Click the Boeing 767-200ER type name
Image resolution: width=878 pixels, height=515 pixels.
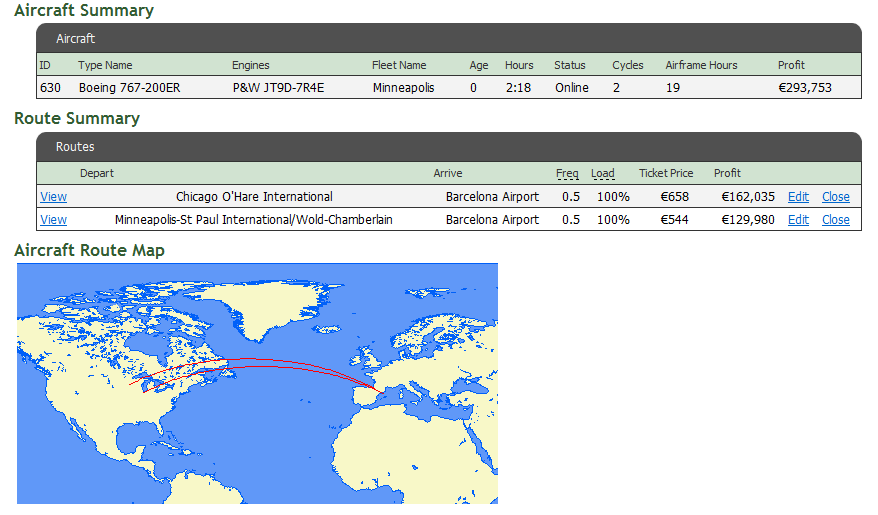129,88
